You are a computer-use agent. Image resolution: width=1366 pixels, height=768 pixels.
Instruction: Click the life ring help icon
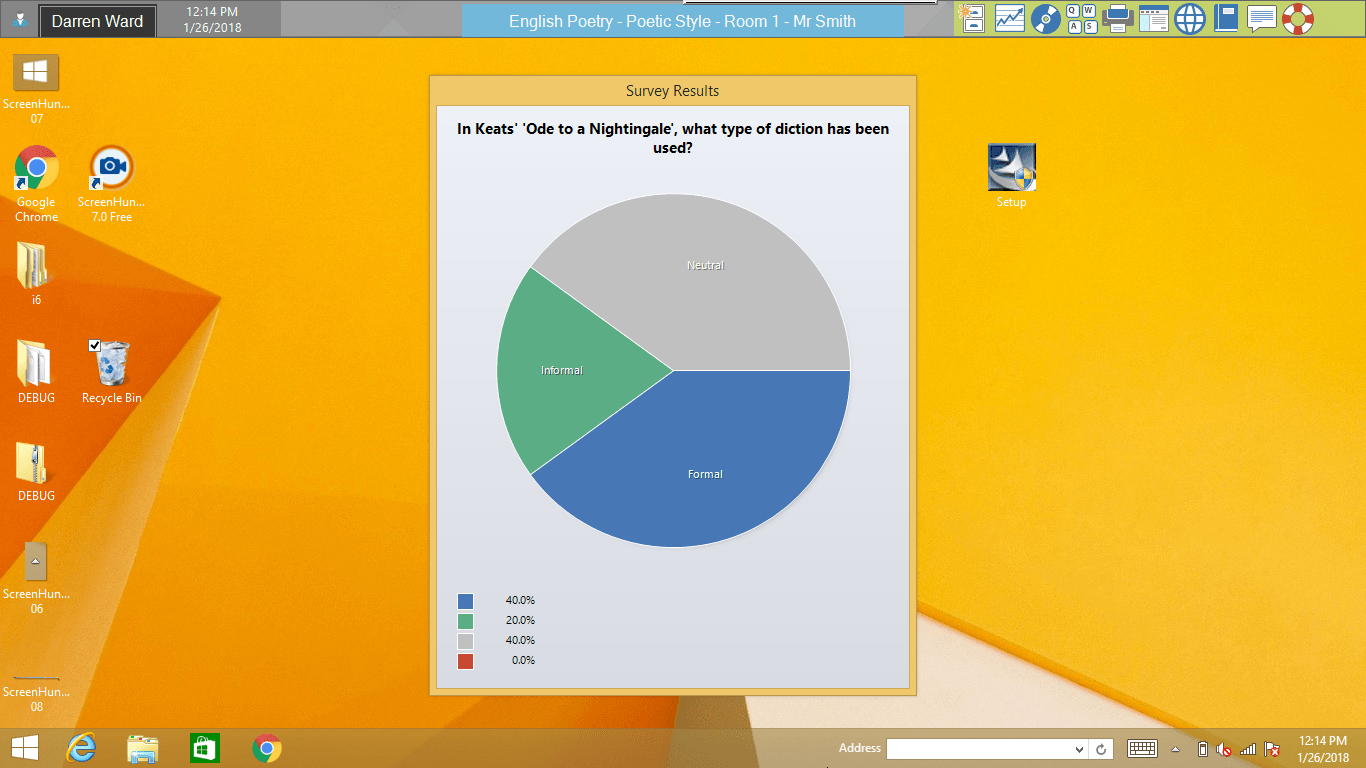click(x=1298, y=18)
